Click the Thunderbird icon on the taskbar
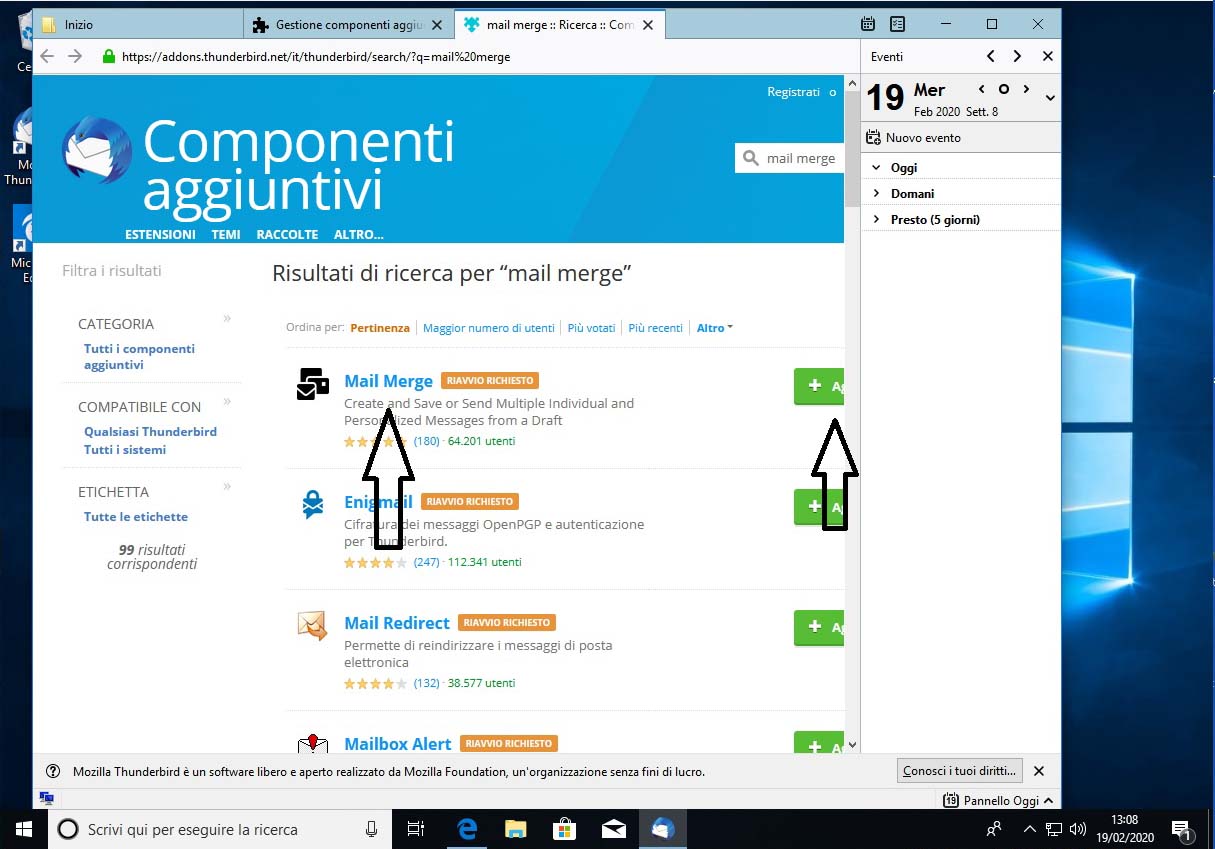Viewport: 1215px width, 849px height. click(662, 829)
